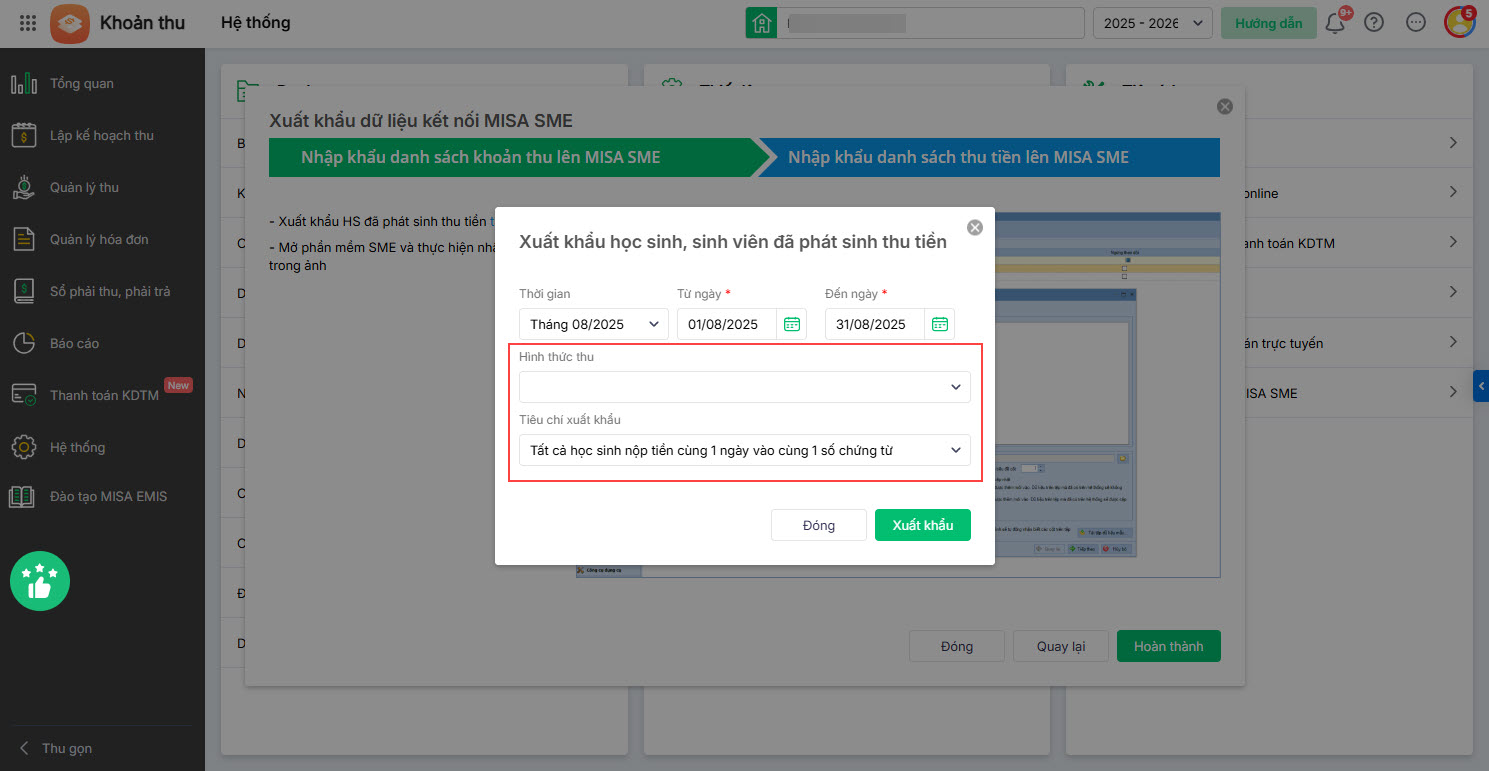1489x771 pixels.
Task: Open the Hình thức thu dropdown
Action: pyautogui.click(x=745, y=387)
